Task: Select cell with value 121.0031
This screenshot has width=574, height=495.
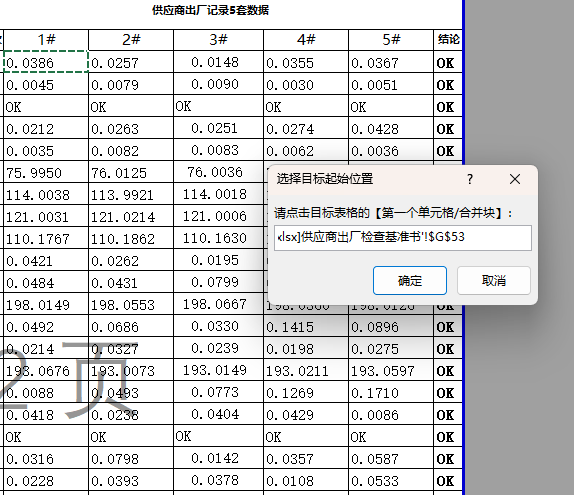Action: coord(46,216)
